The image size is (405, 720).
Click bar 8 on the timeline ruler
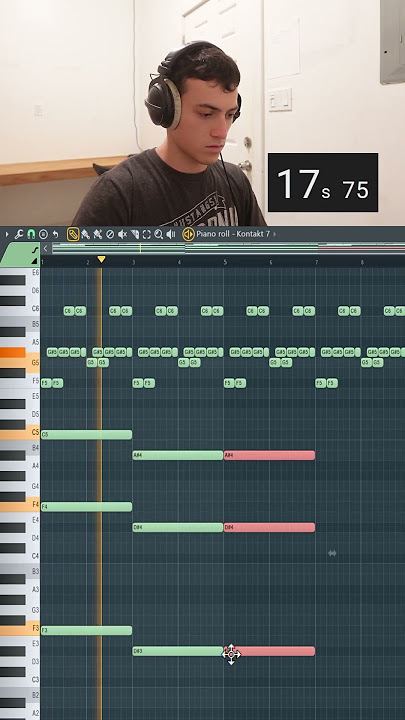pyautogui.click(x=362, y=263)
